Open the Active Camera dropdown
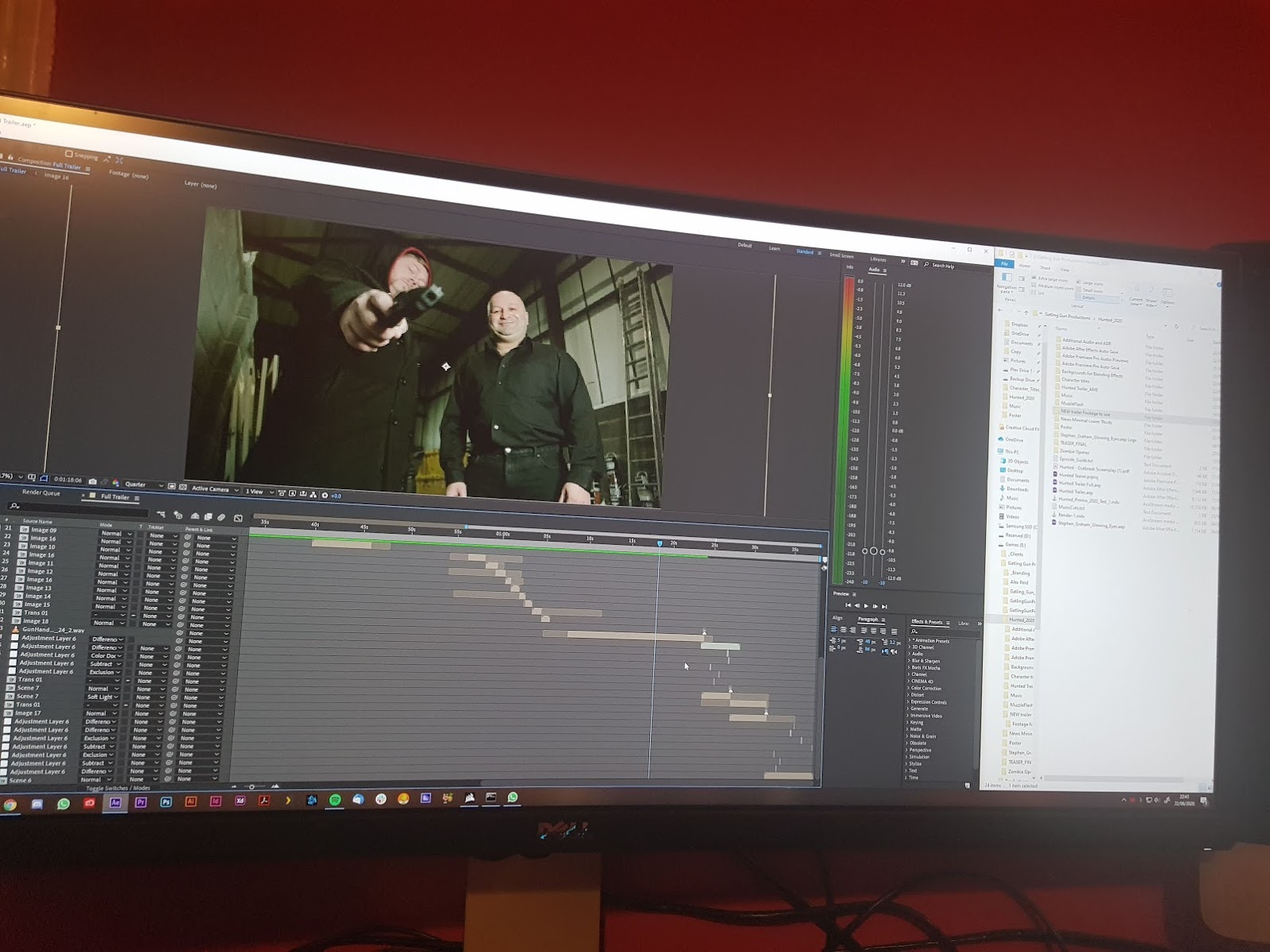The height and width of the screenshot is (952, 1270). pos(215,489)
